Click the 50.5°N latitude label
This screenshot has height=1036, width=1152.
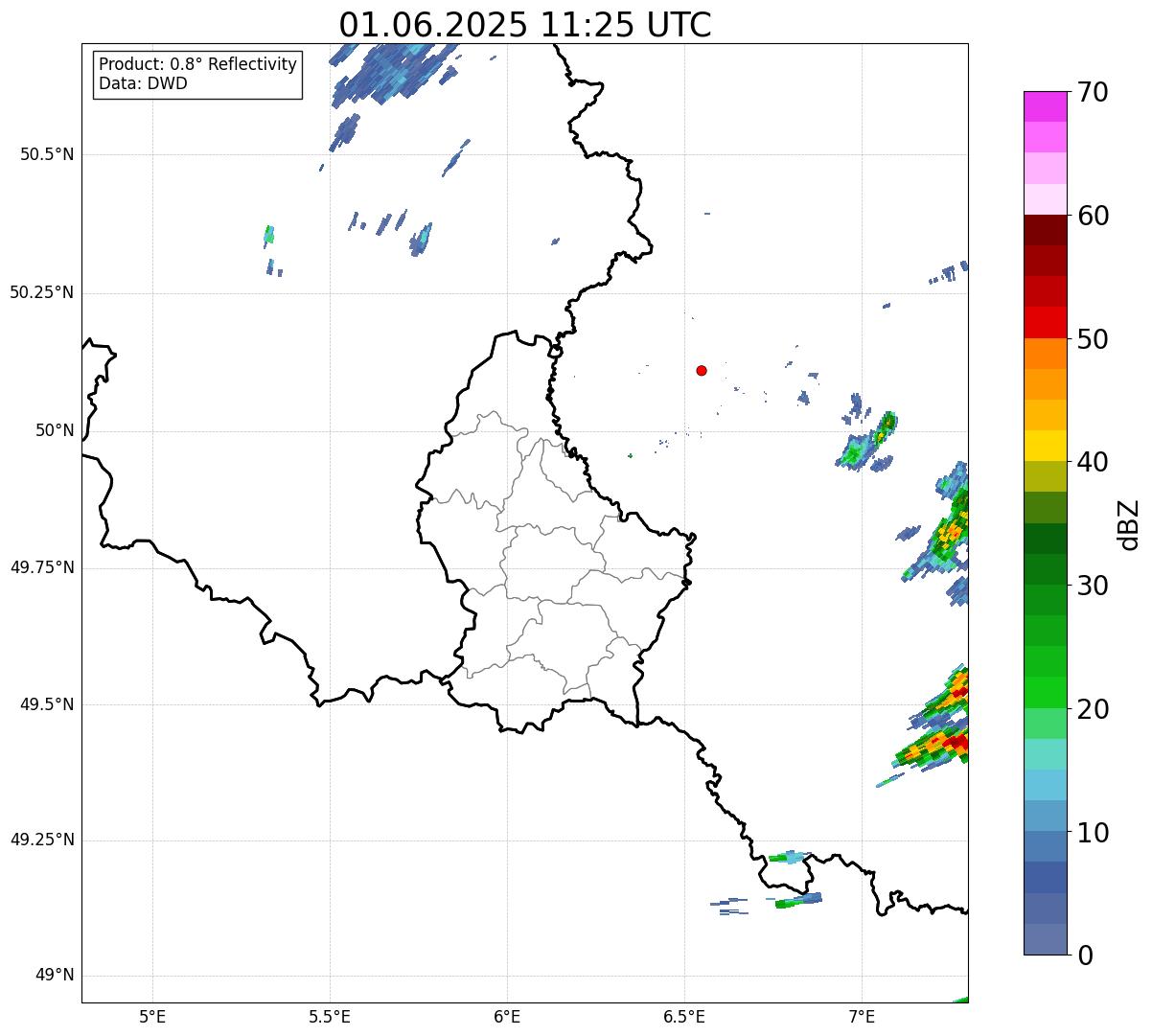point(47,154)
